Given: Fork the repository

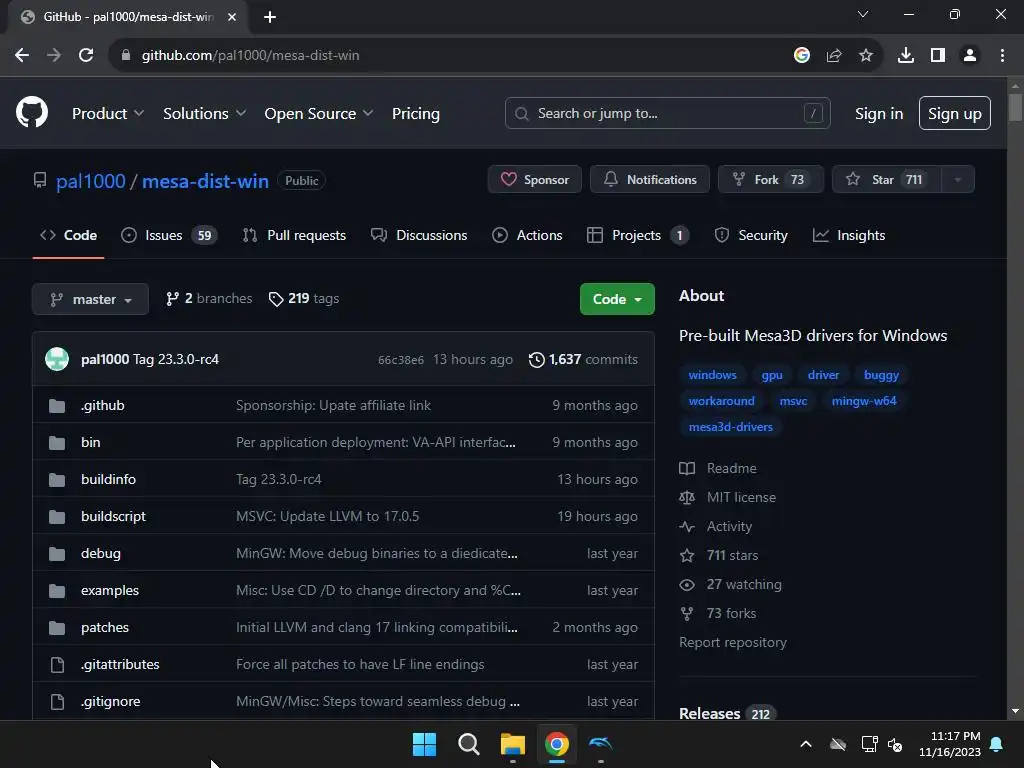Looking at the screenshot, I should click(771, 180).
